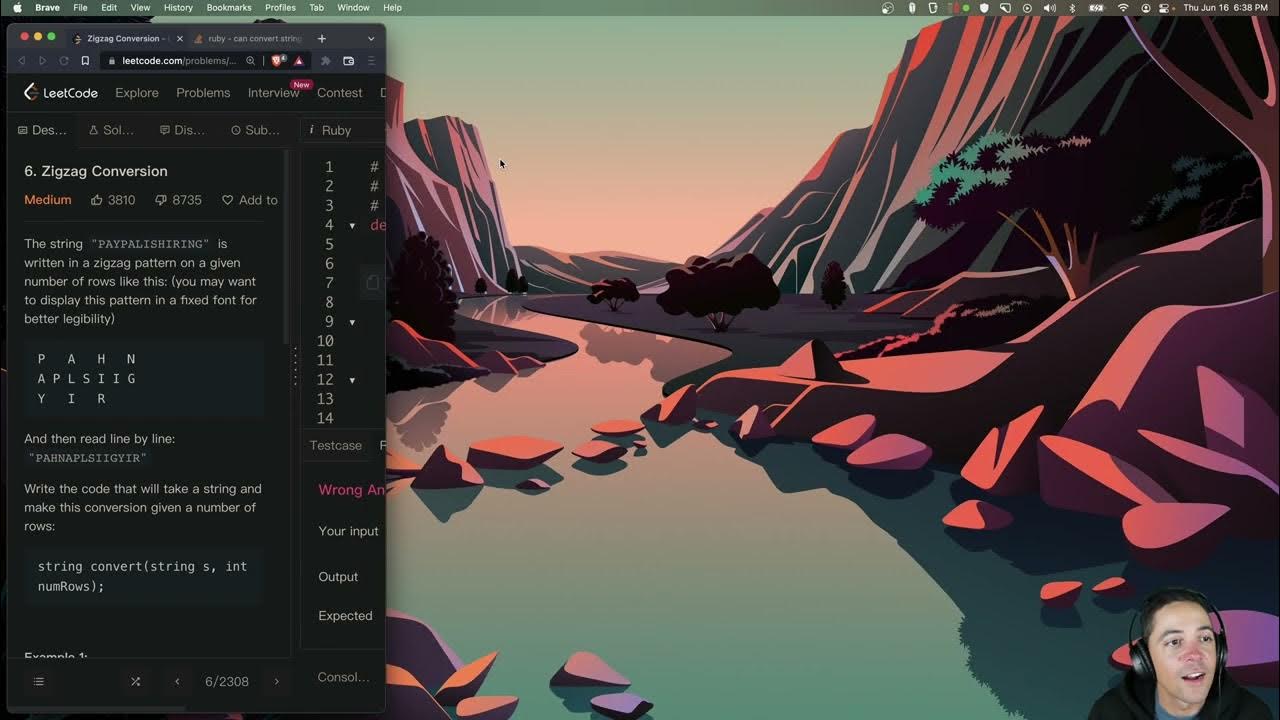1280x720 pixels.
Task: Open Brave Rewards triangle icon
Action: (x=298, y=61)
